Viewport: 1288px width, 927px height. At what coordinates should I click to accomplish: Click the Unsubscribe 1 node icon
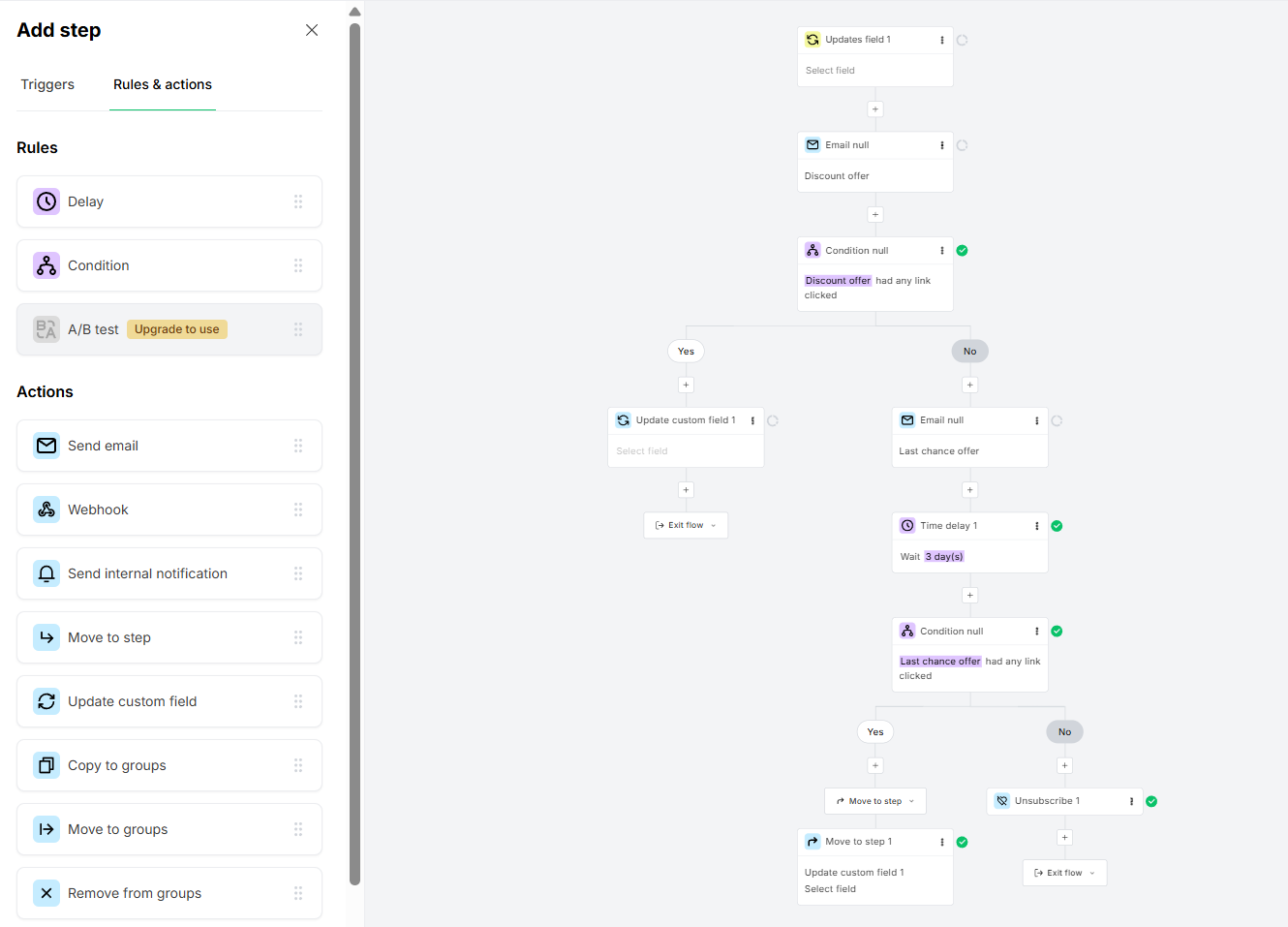[1000, 801]
